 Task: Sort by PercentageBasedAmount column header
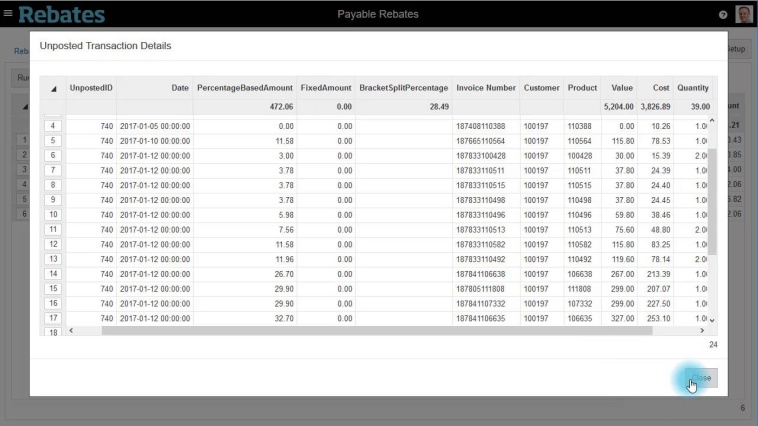coord(245,88)
